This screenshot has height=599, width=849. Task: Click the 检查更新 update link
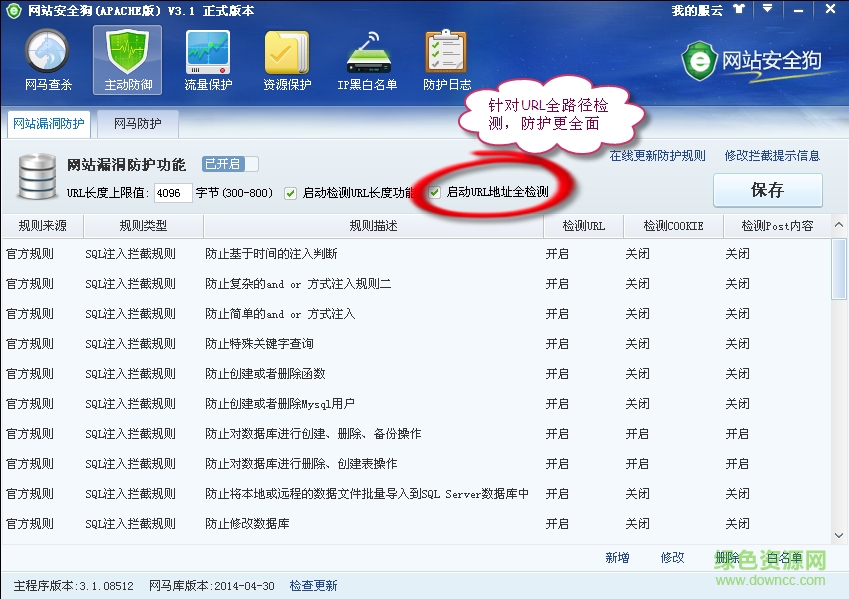point(312,585)
